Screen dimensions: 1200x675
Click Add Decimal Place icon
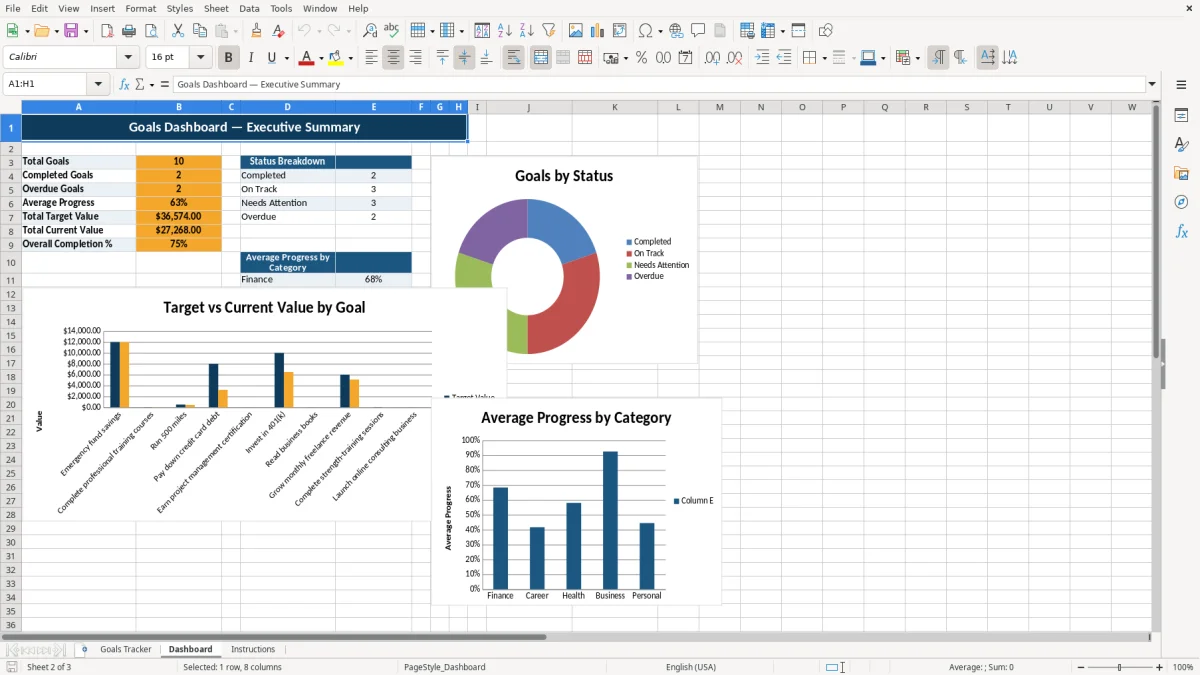coord(712,58)
